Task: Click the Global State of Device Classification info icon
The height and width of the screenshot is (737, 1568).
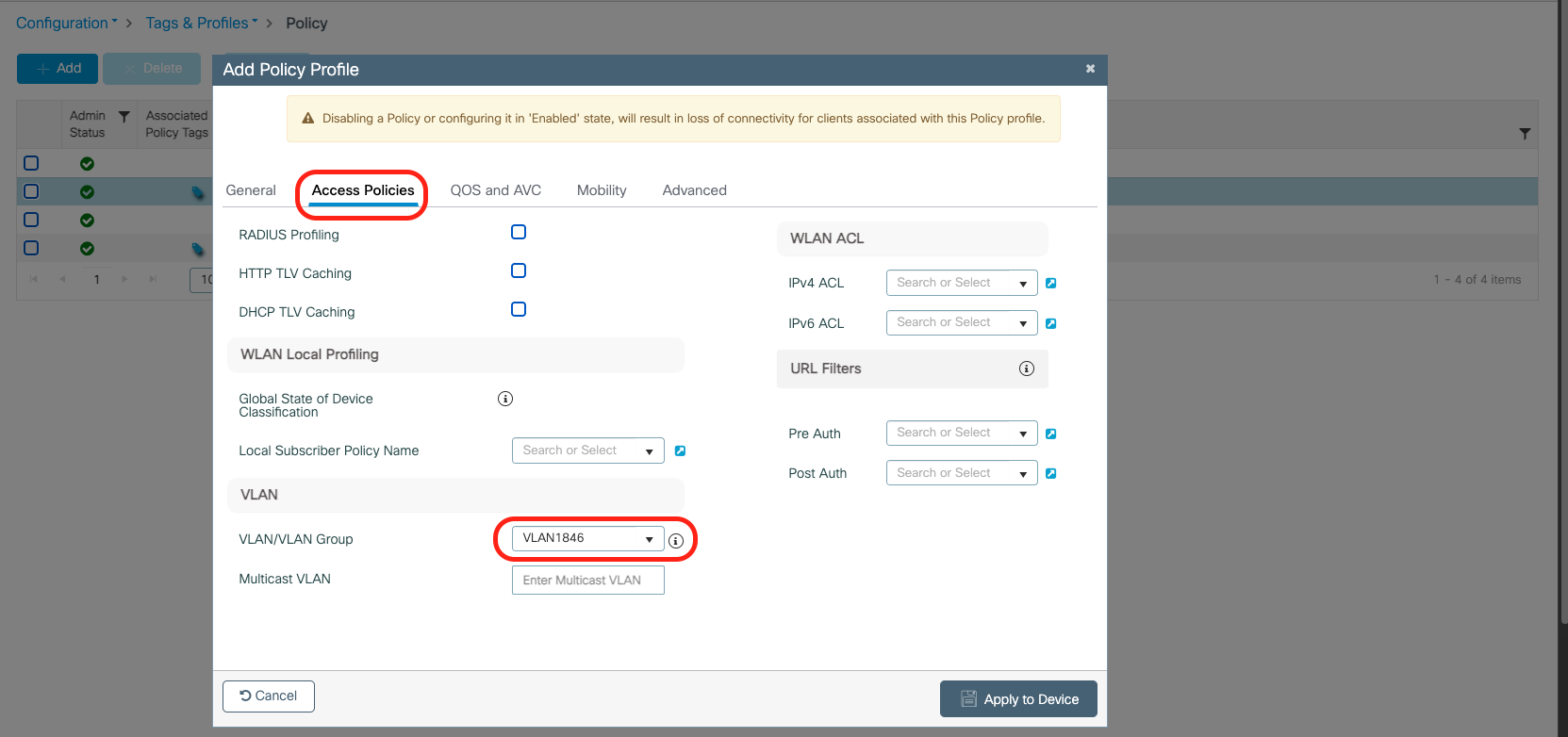Action: (505, 399)
